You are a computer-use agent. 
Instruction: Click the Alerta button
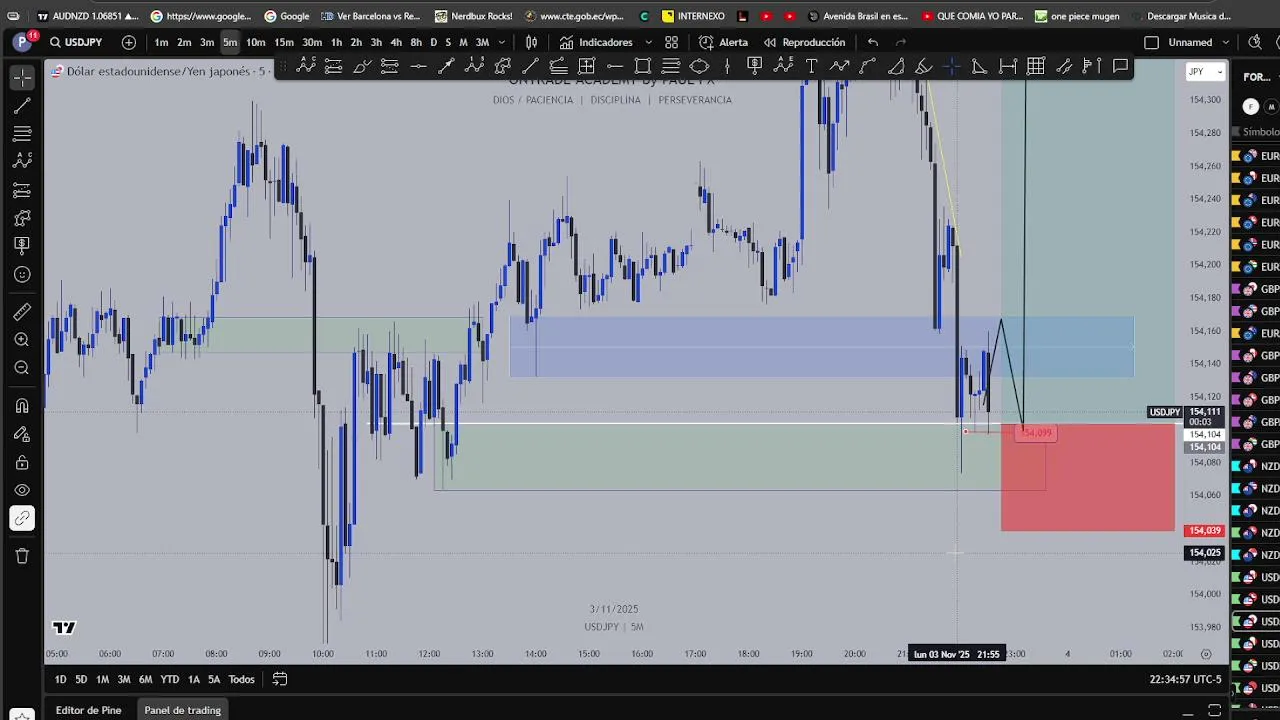tap(723, 42)
